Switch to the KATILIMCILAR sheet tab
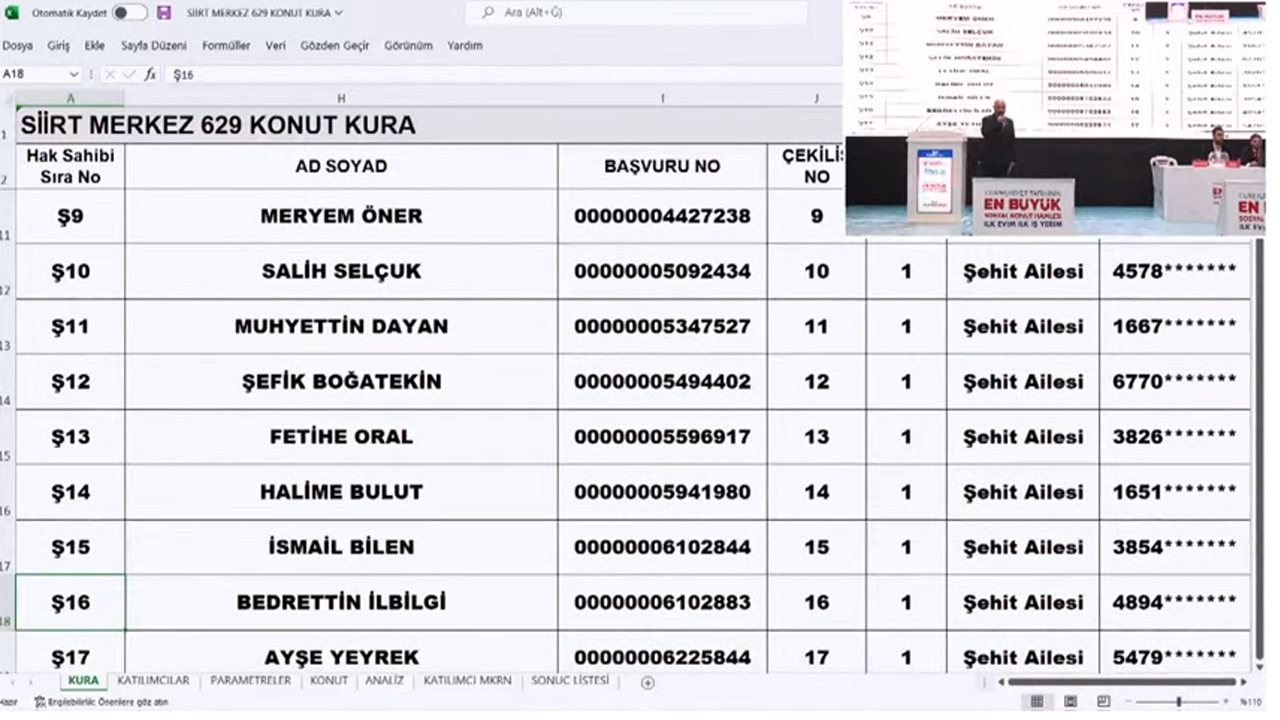Screen dimensions: 1280x720 [153, 680]
